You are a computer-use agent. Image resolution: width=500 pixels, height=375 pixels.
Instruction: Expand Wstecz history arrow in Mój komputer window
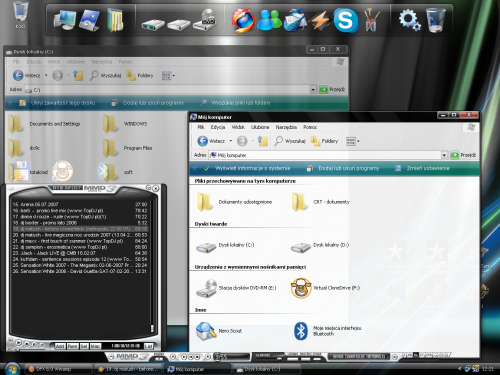(230, 141)
